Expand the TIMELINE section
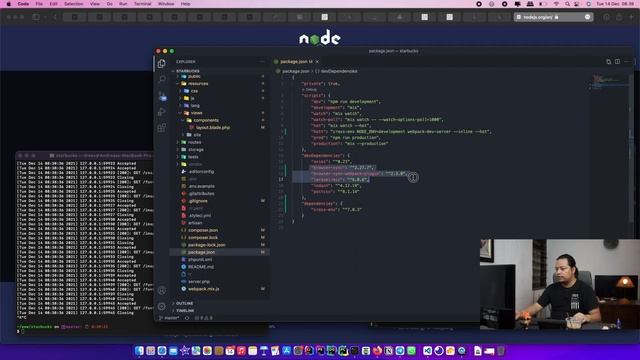 [185, 311]
